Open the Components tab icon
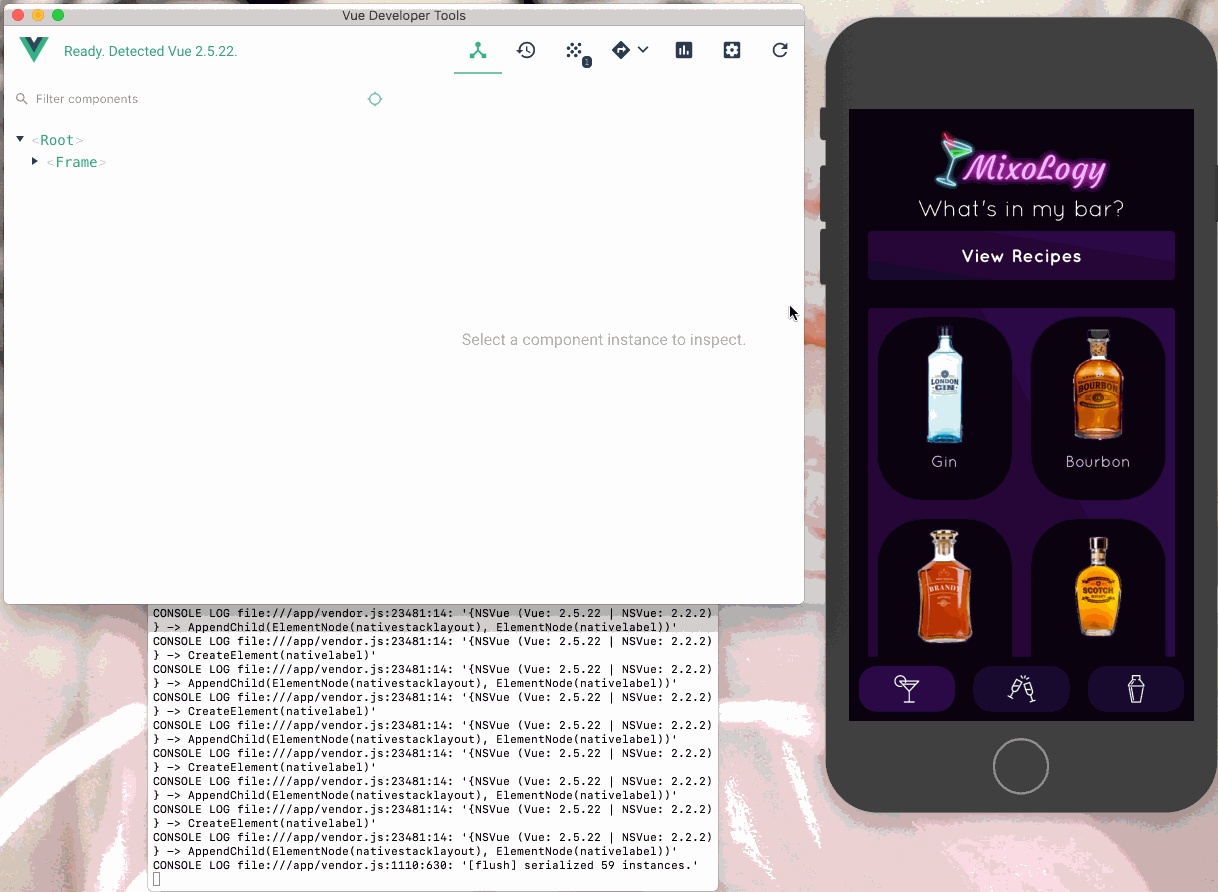 [478, 50]
